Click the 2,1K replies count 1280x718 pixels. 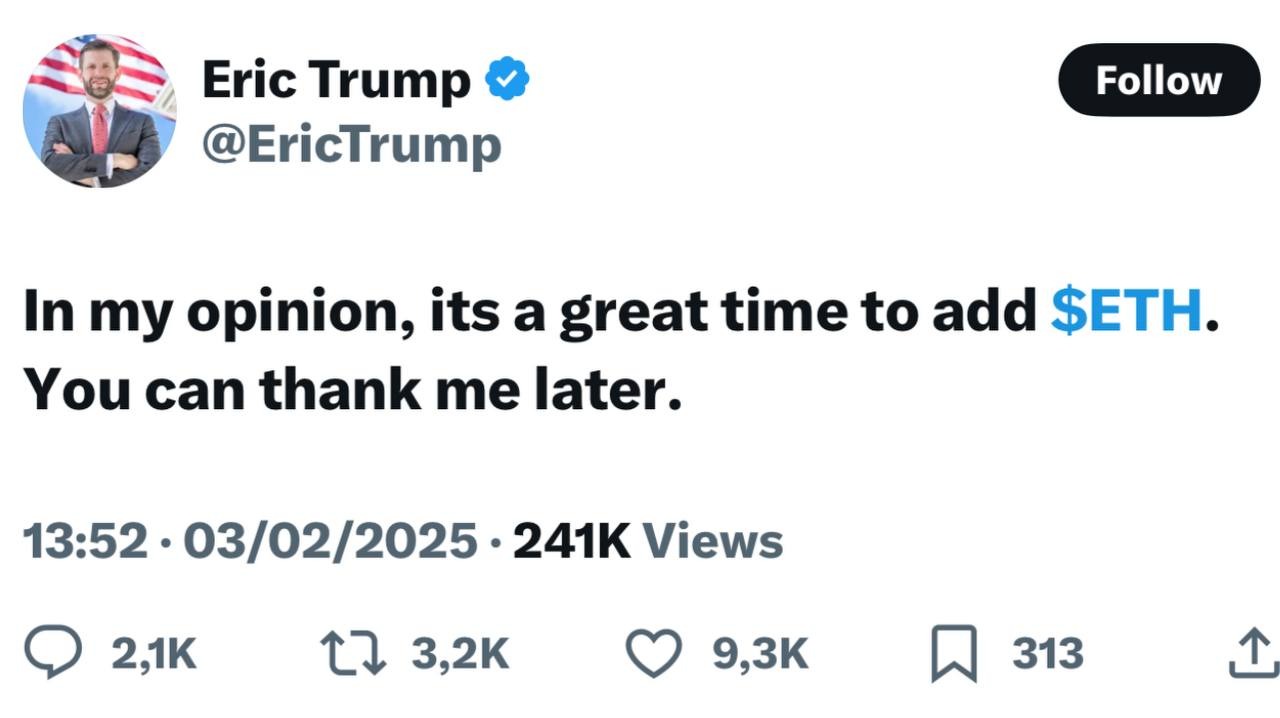153,654
